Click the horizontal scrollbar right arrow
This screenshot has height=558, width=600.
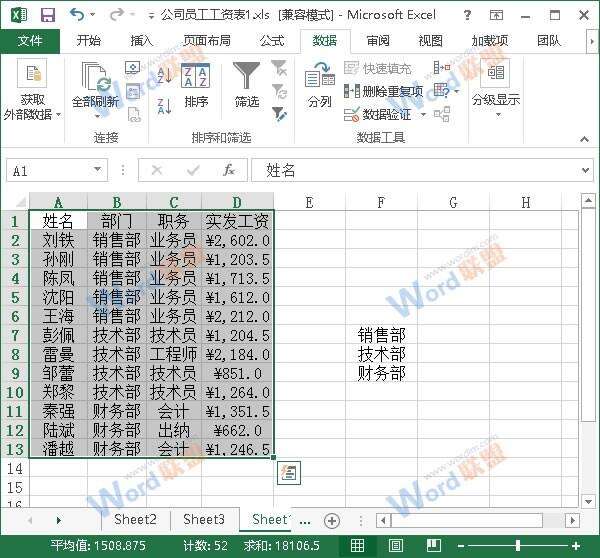coord(572,520)
